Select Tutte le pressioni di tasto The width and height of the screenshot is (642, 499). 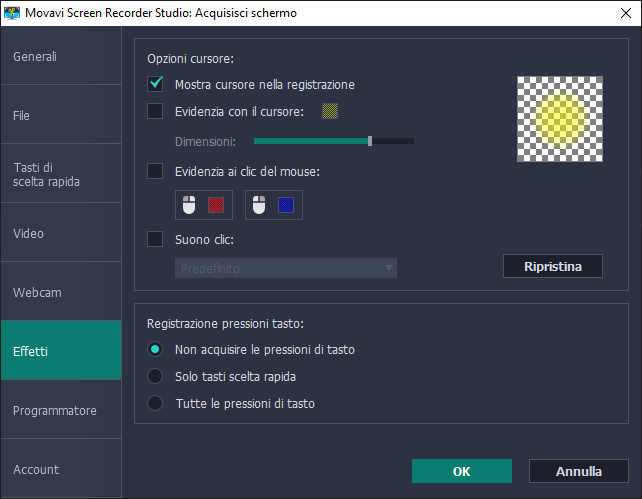(x=155, y=403)
